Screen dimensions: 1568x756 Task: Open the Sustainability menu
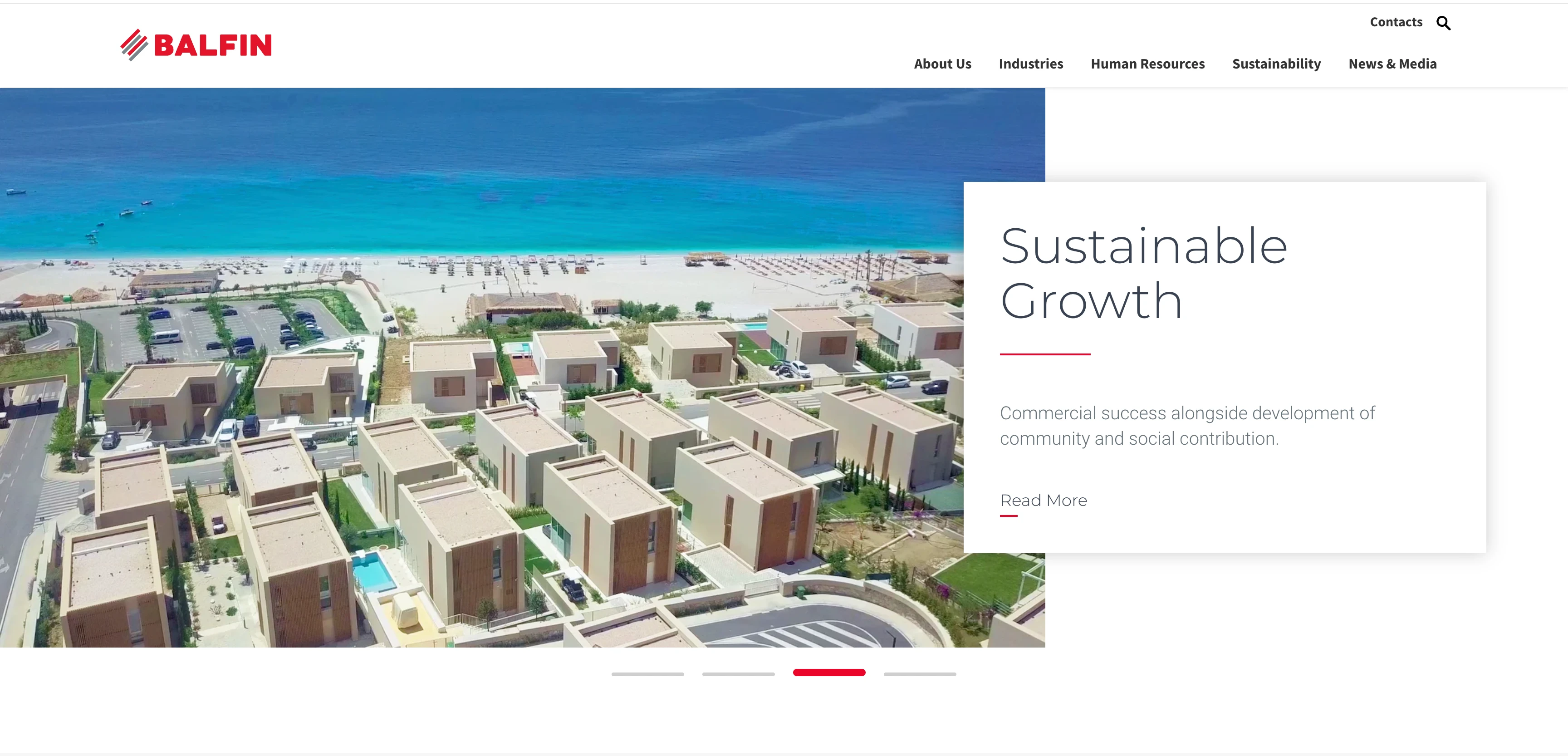point(1276,64)
